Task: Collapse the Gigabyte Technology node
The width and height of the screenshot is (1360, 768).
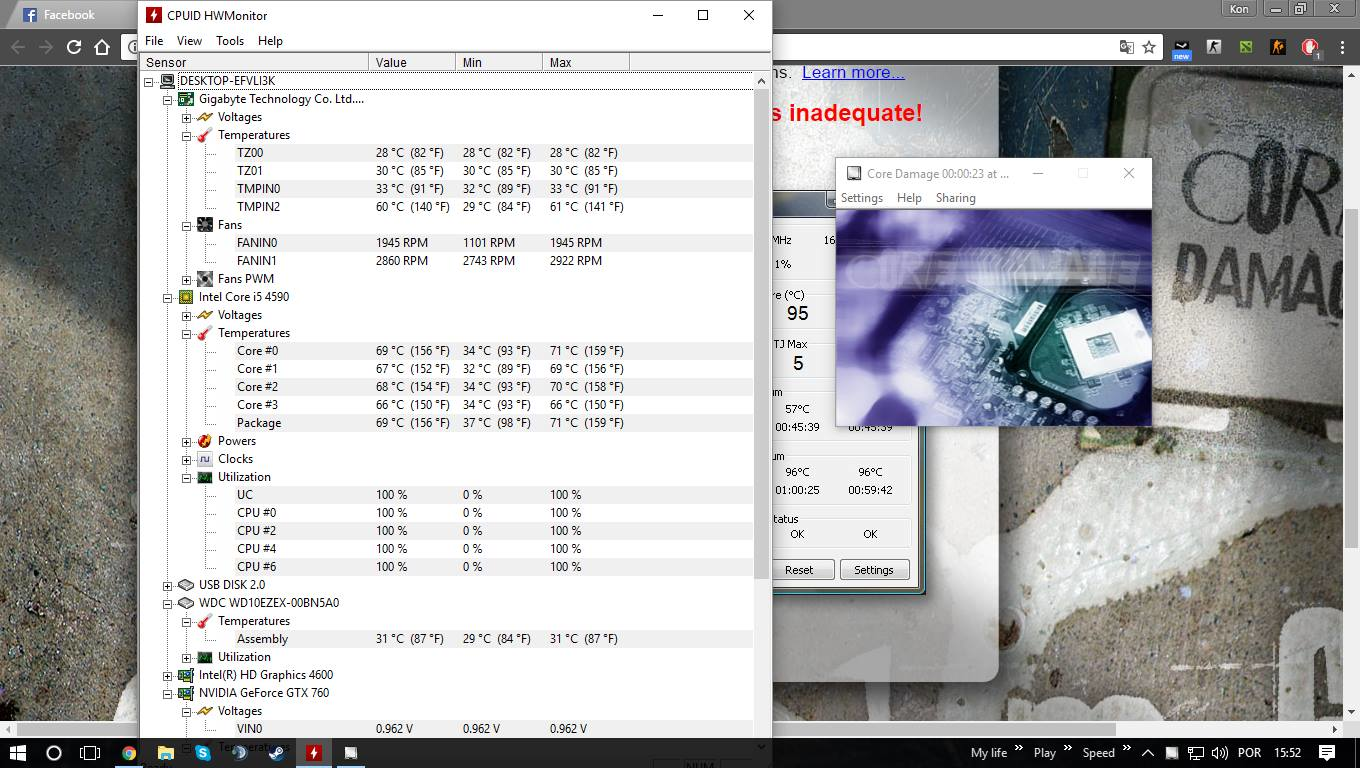Action: [168, 99]
